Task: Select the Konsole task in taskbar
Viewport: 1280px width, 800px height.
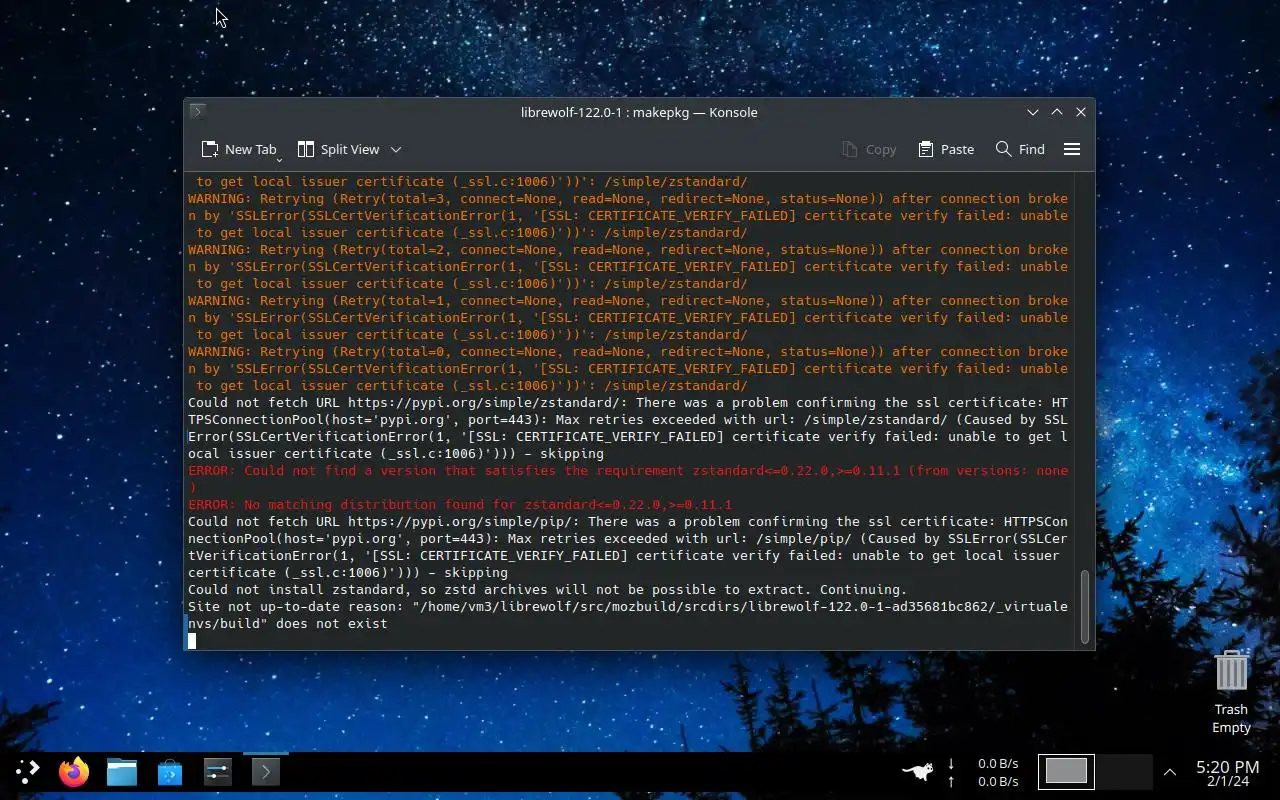Action: (266, 771)
